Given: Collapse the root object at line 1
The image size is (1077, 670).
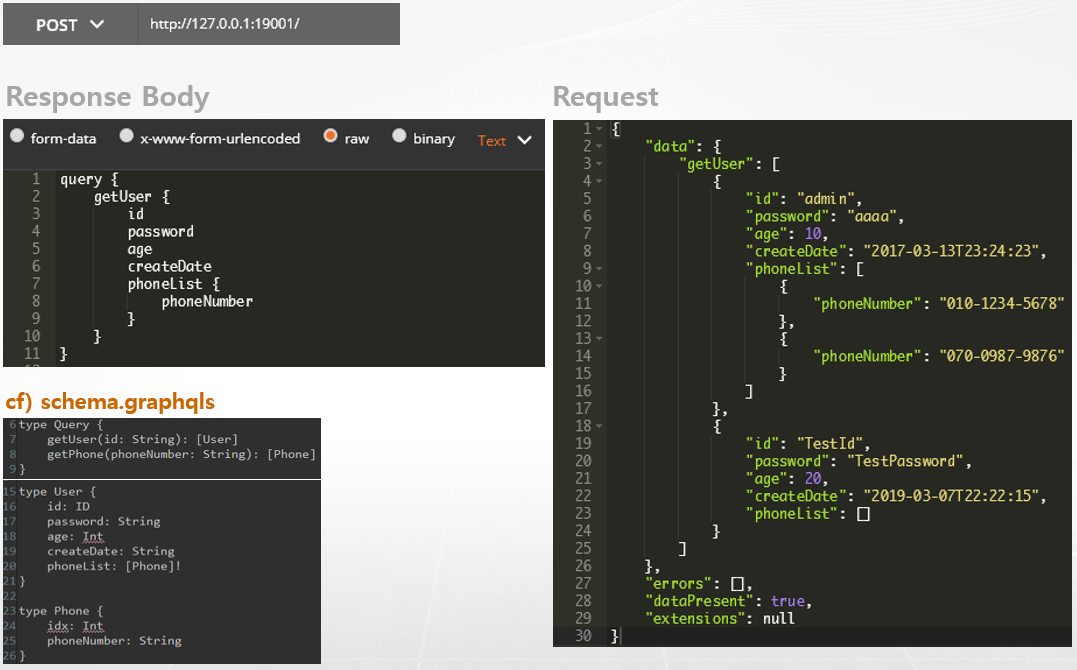Looking at the screenshot, I should (599, 129).
